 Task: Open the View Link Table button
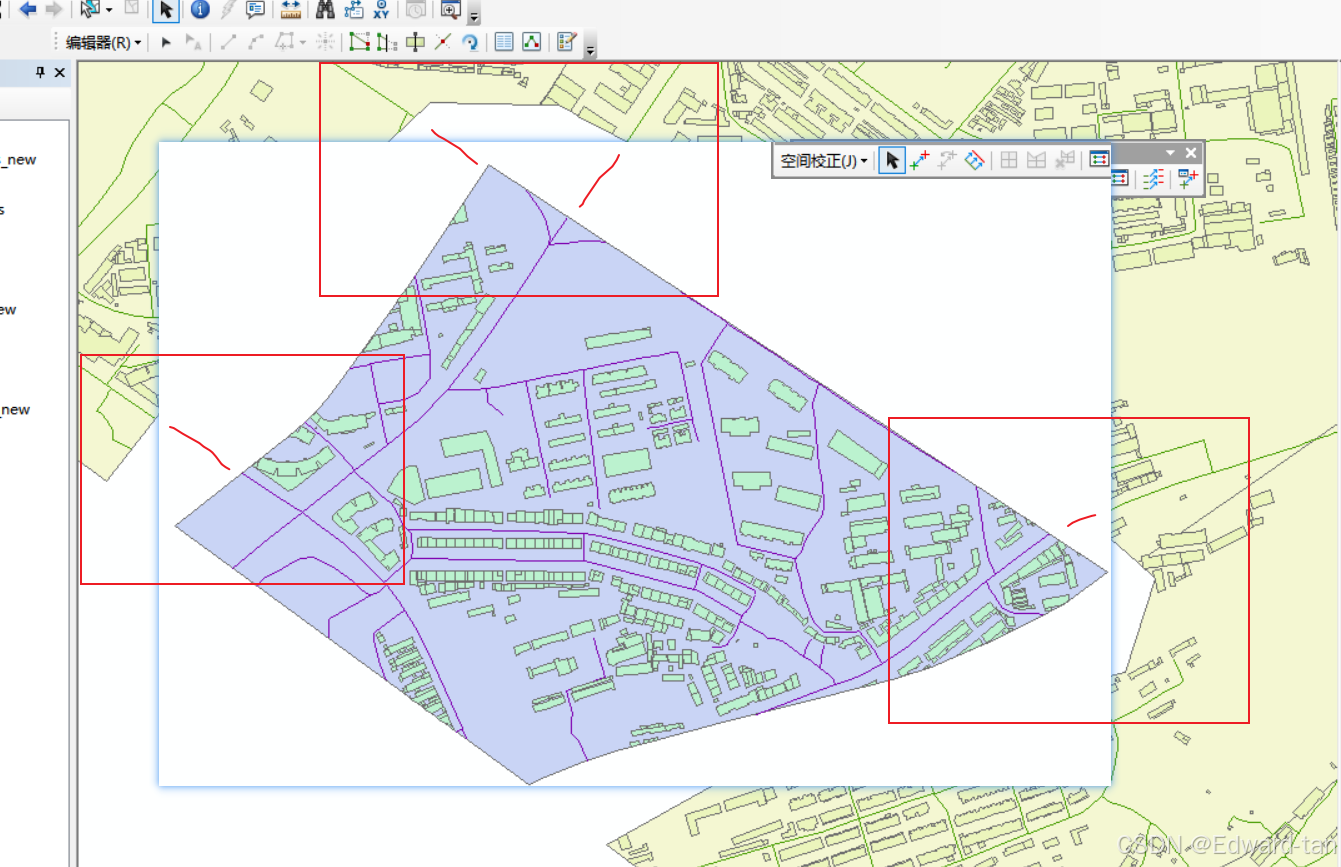point(1099,159)
